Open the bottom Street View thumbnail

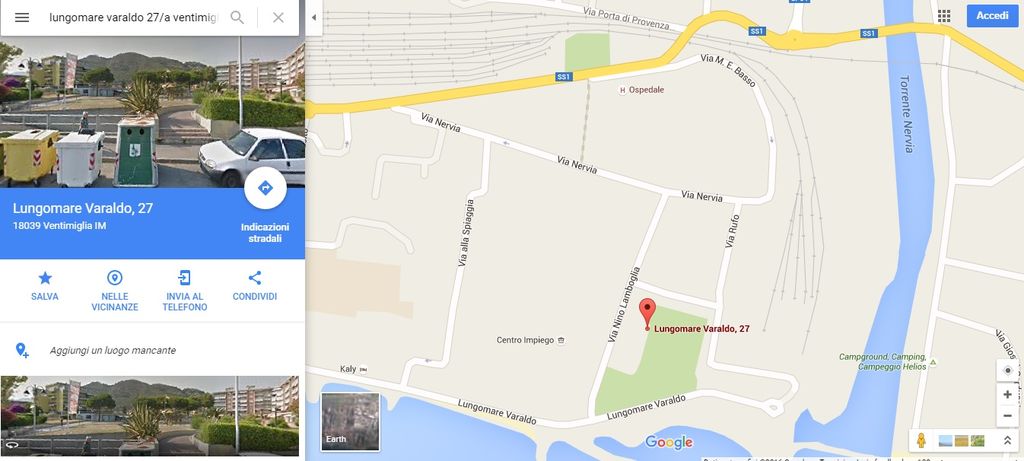pyautogui.click(x=150, y=415)
